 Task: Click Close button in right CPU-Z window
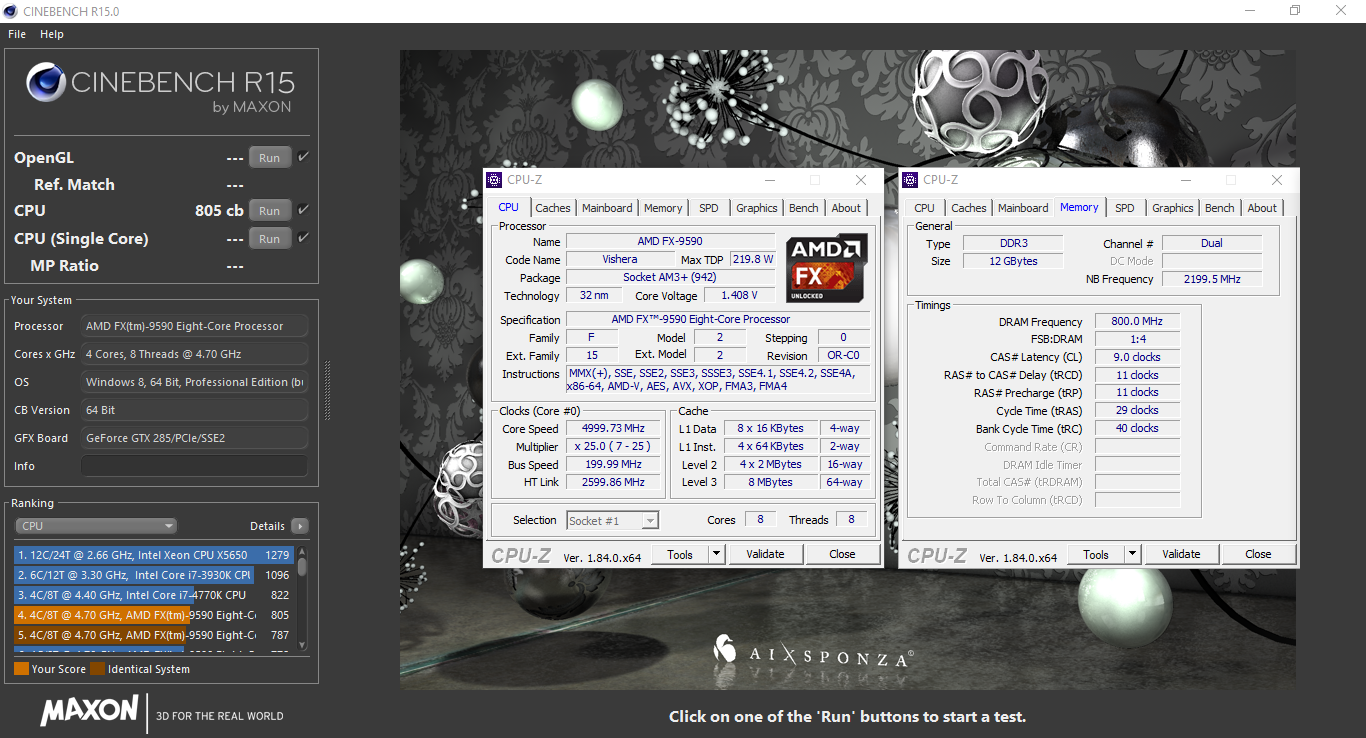1258,554
